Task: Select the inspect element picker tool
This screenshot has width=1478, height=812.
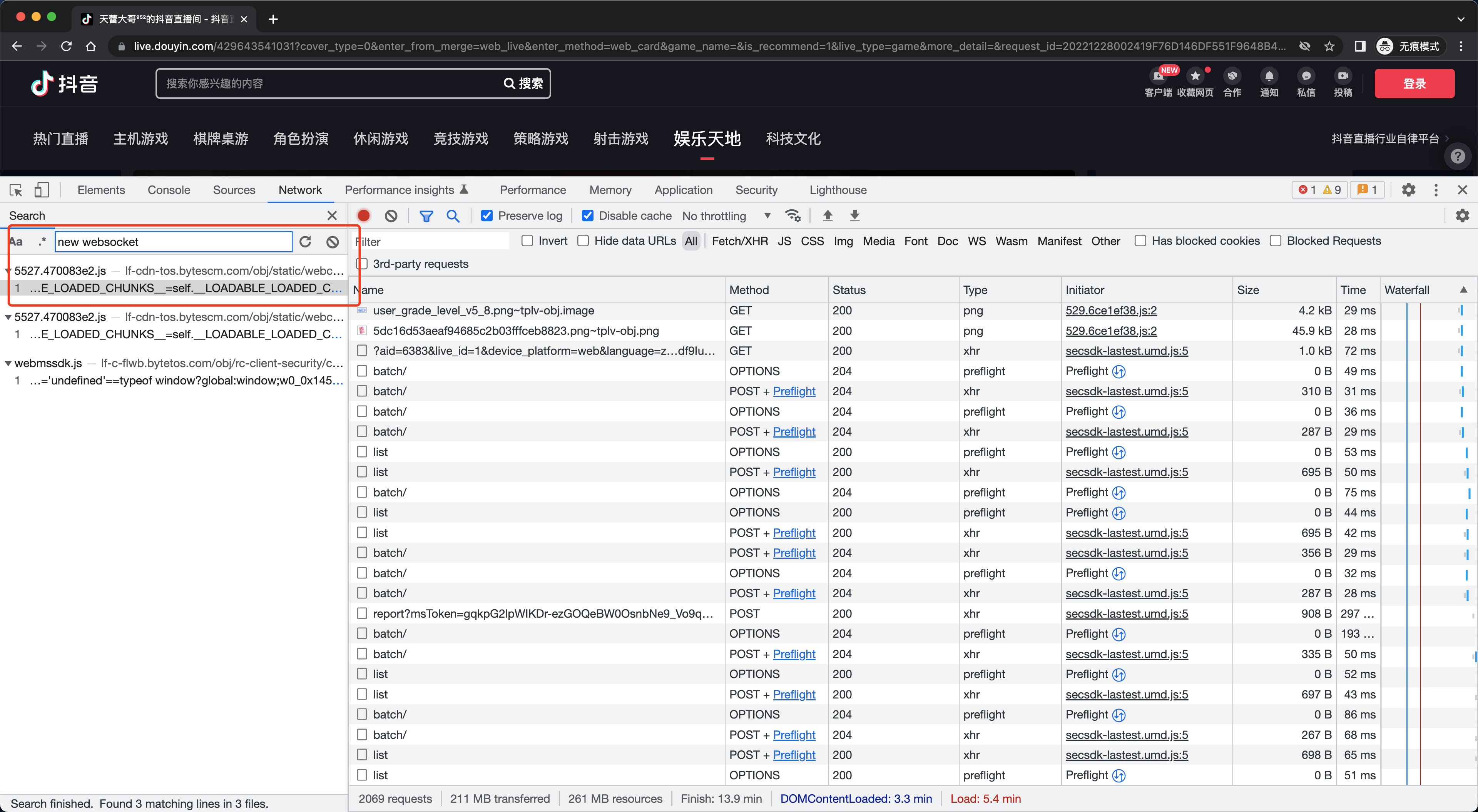Action: [x=16, y=190]
